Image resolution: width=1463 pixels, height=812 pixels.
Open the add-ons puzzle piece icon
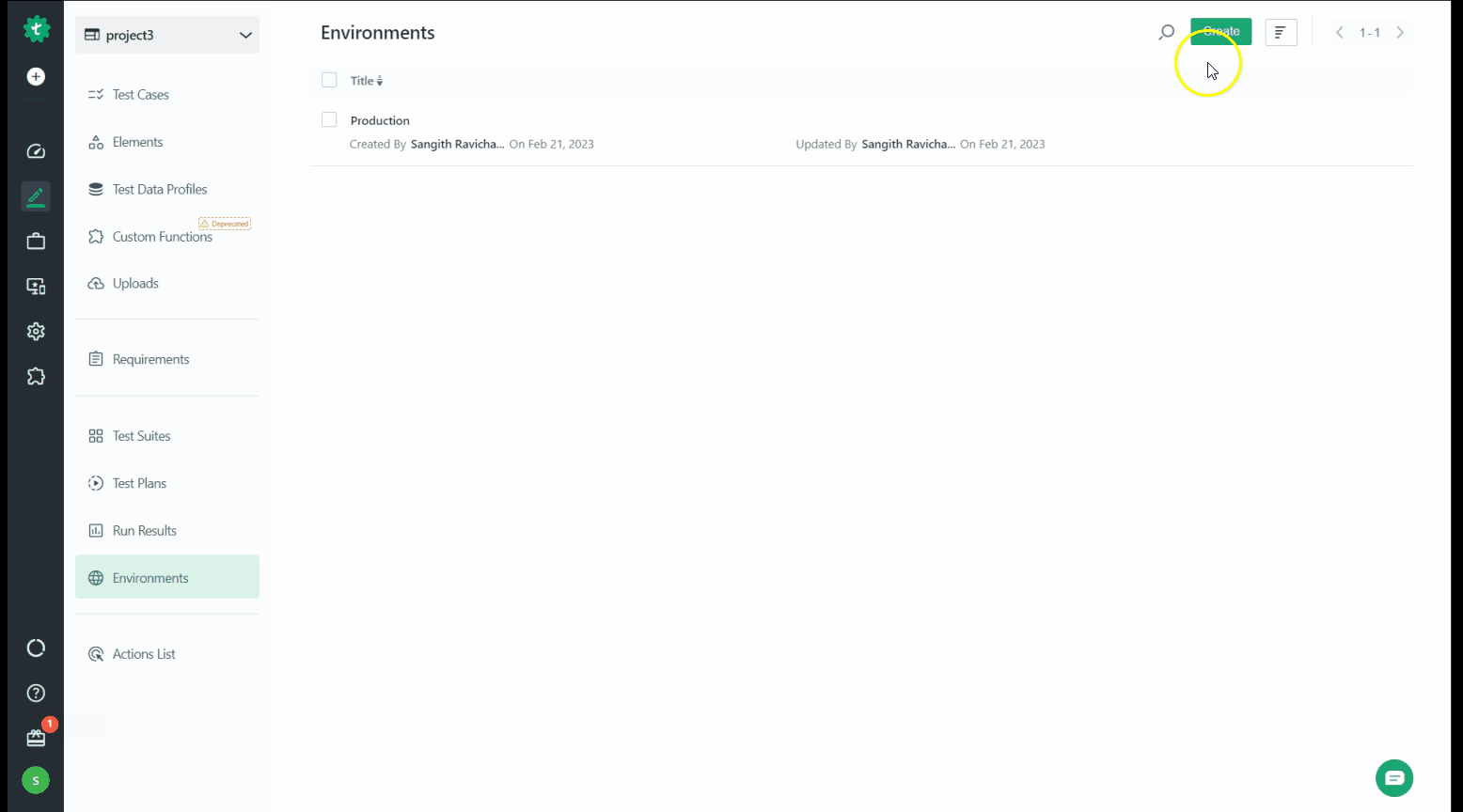[x=36, y=377]
